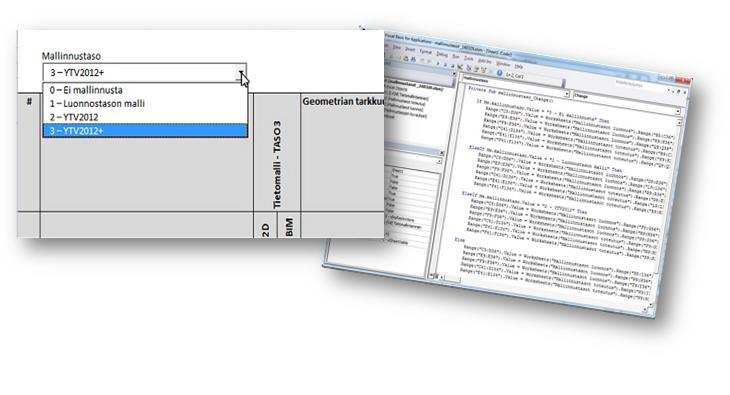The width and height of the screenshot is (730, 395).
Task: Select '0 – Ei mallinnusta' option
Action: [x=145, y=90]
